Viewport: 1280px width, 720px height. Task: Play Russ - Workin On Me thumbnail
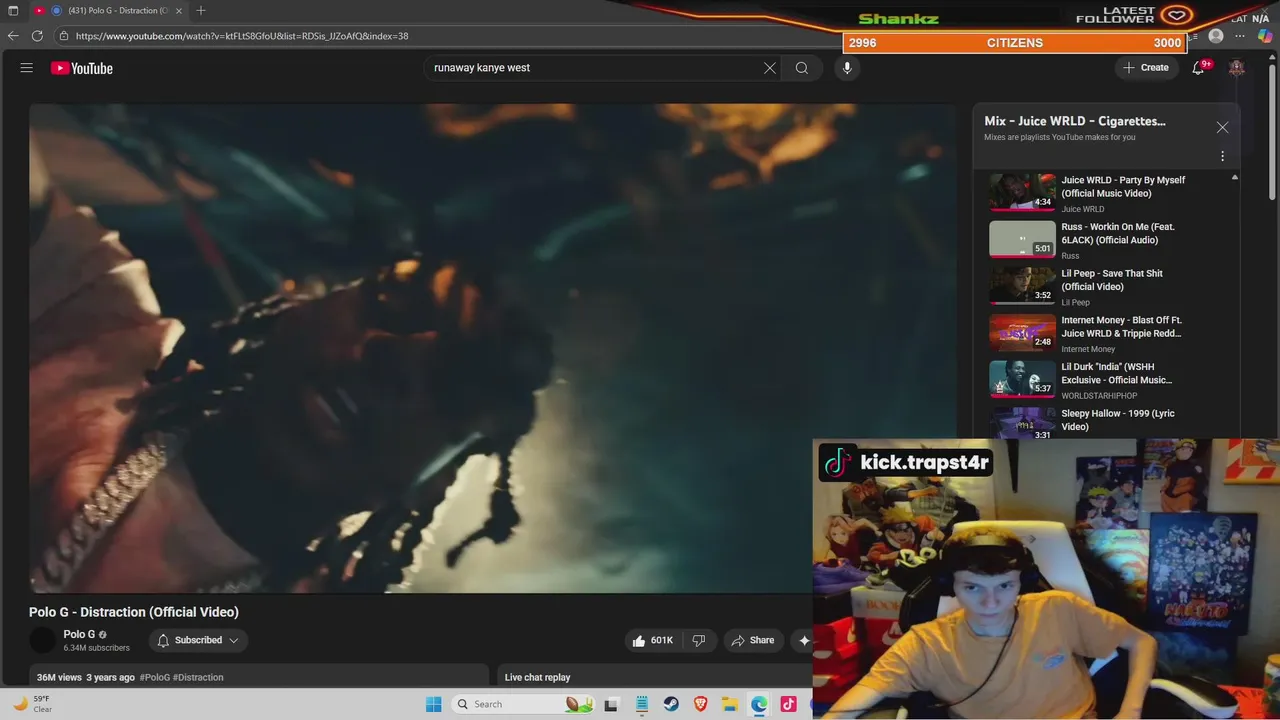point(1022,239)
